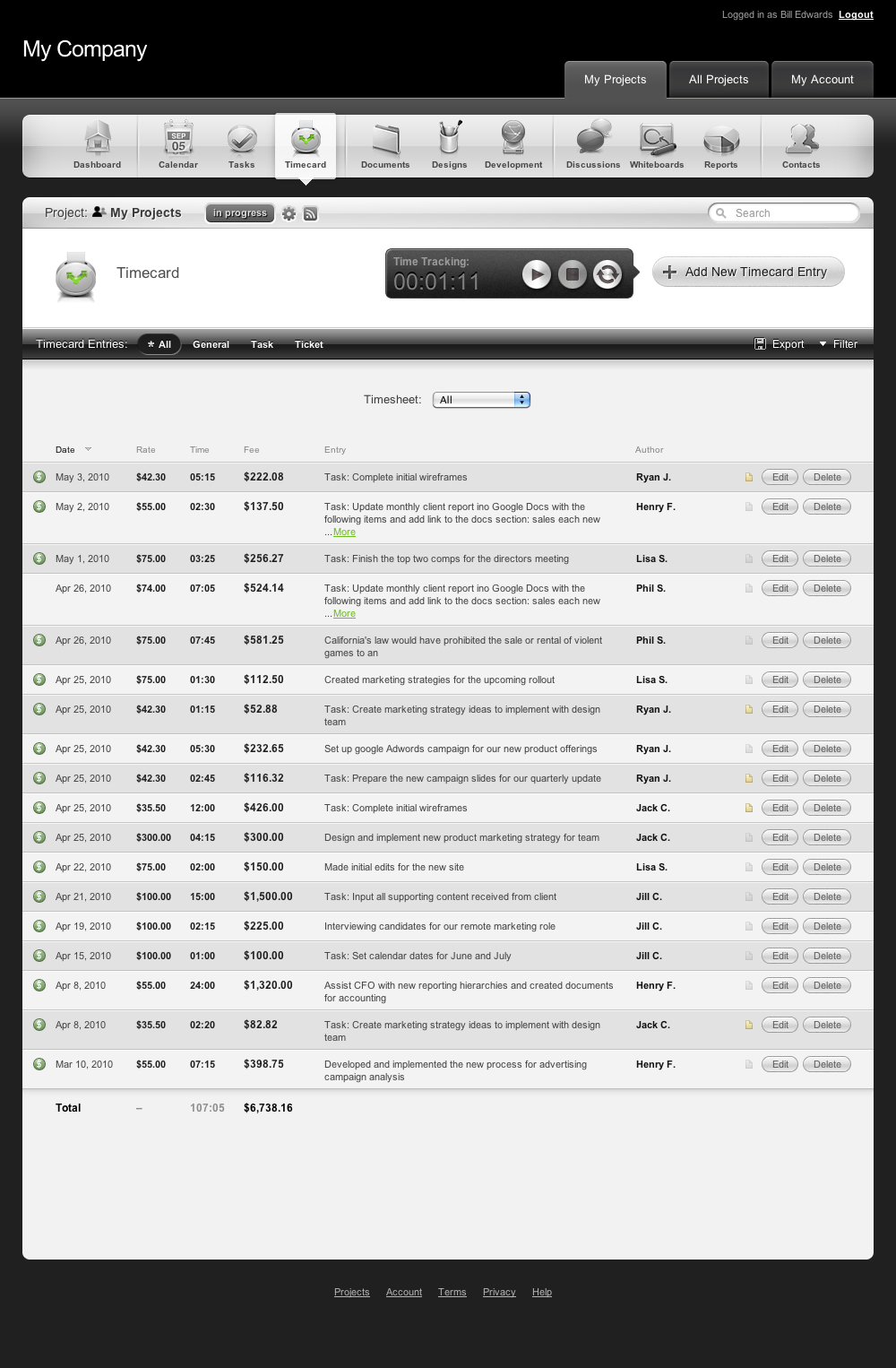Screen dimensions: 896x1368
Task: Click billable dollar icon for May 3, 2010
Action: (39, 477)
